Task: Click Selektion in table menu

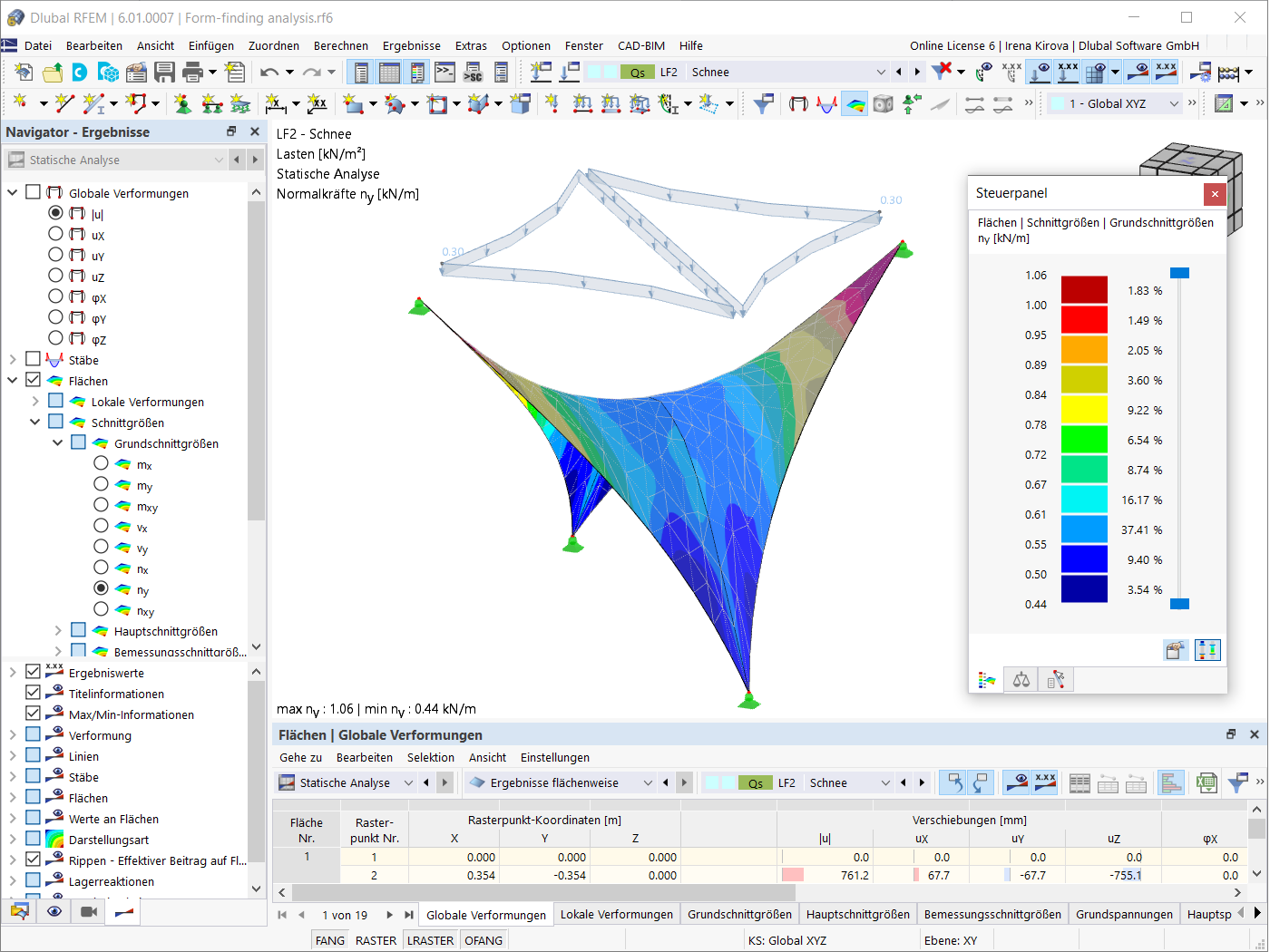Action: (x=431, y=757)
